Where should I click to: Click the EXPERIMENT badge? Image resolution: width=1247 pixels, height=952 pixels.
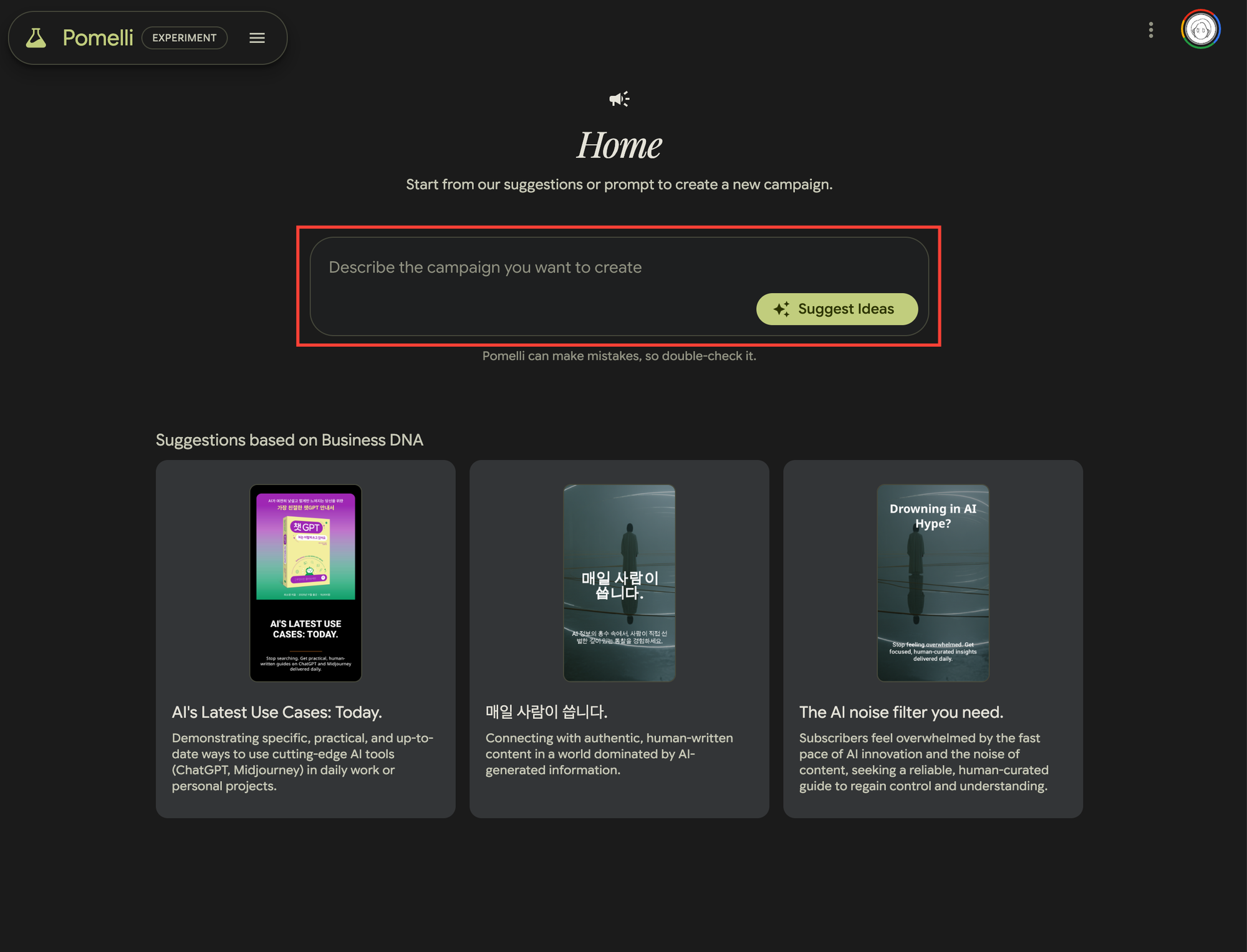pyautogui.click(x=185, y=38)
